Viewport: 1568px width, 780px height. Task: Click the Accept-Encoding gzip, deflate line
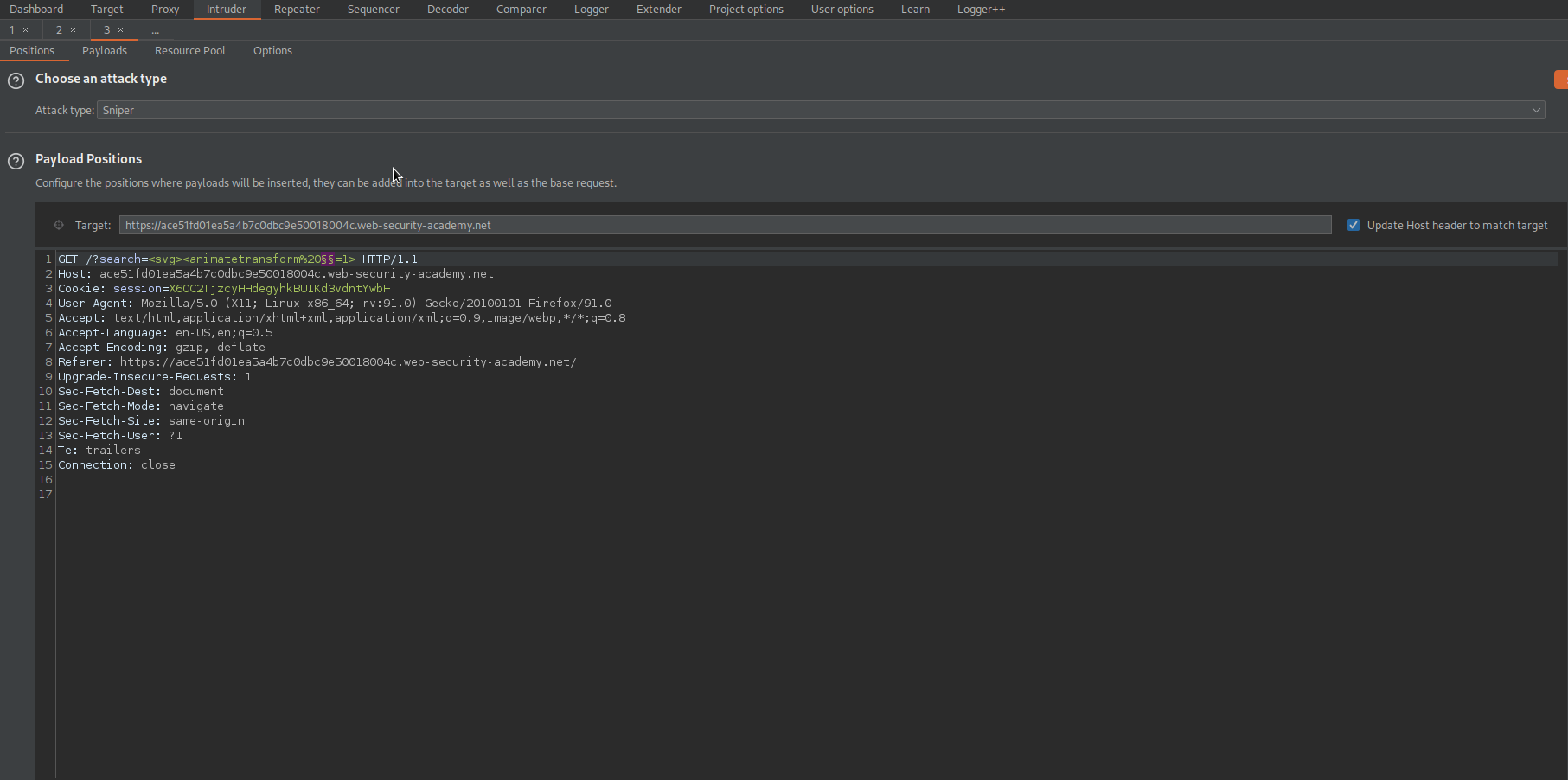pos(162,348)
